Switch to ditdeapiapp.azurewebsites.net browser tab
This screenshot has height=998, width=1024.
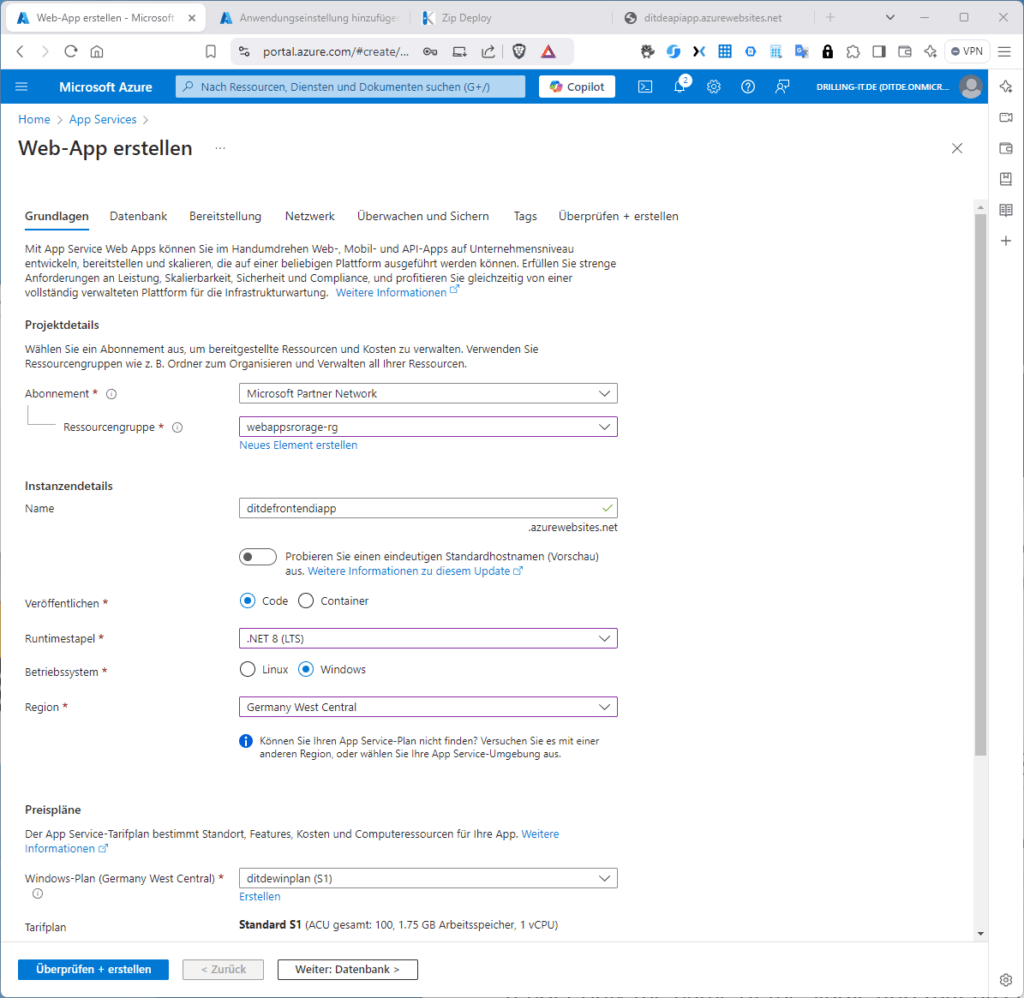coord(712,18)
